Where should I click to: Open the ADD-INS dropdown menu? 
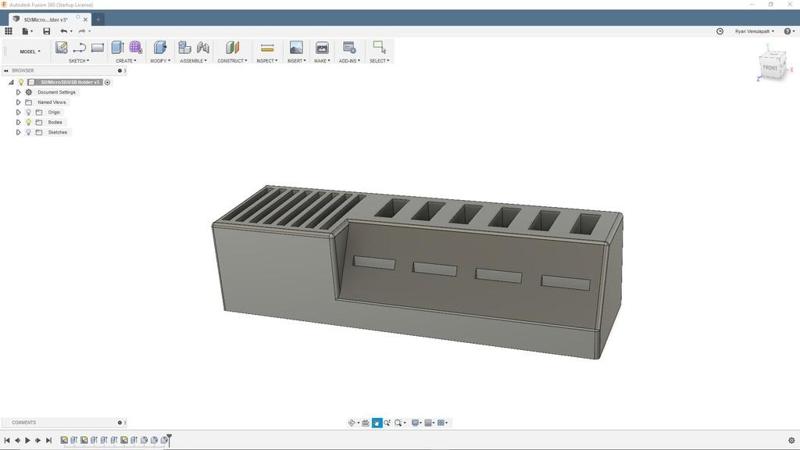click(x=349, y=61)
